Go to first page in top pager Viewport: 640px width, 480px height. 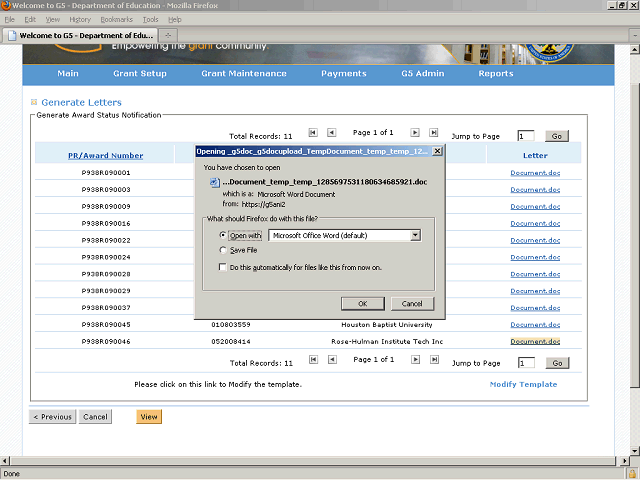point(313,133)
